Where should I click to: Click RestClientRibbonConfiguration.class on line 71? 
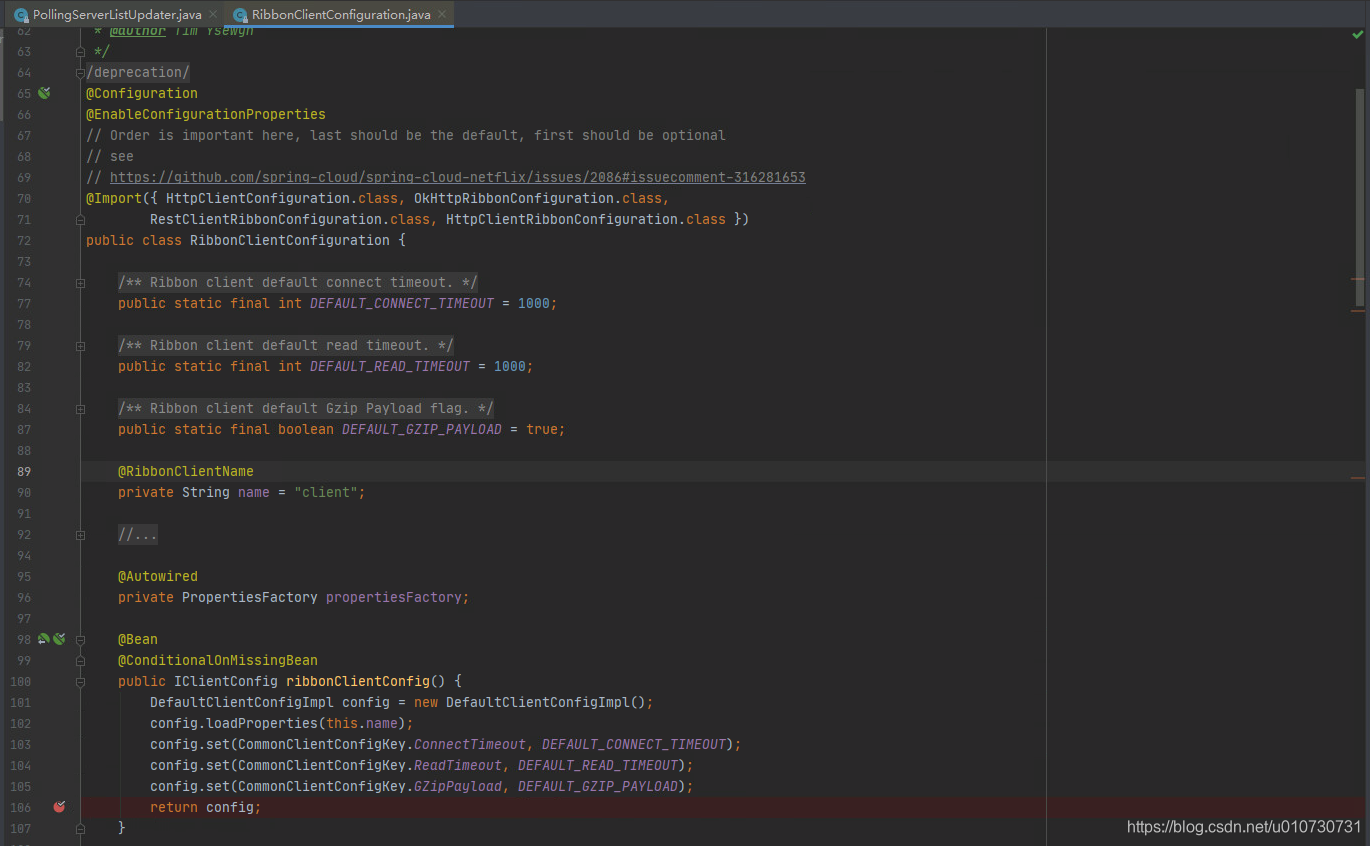tap(290, 219)
